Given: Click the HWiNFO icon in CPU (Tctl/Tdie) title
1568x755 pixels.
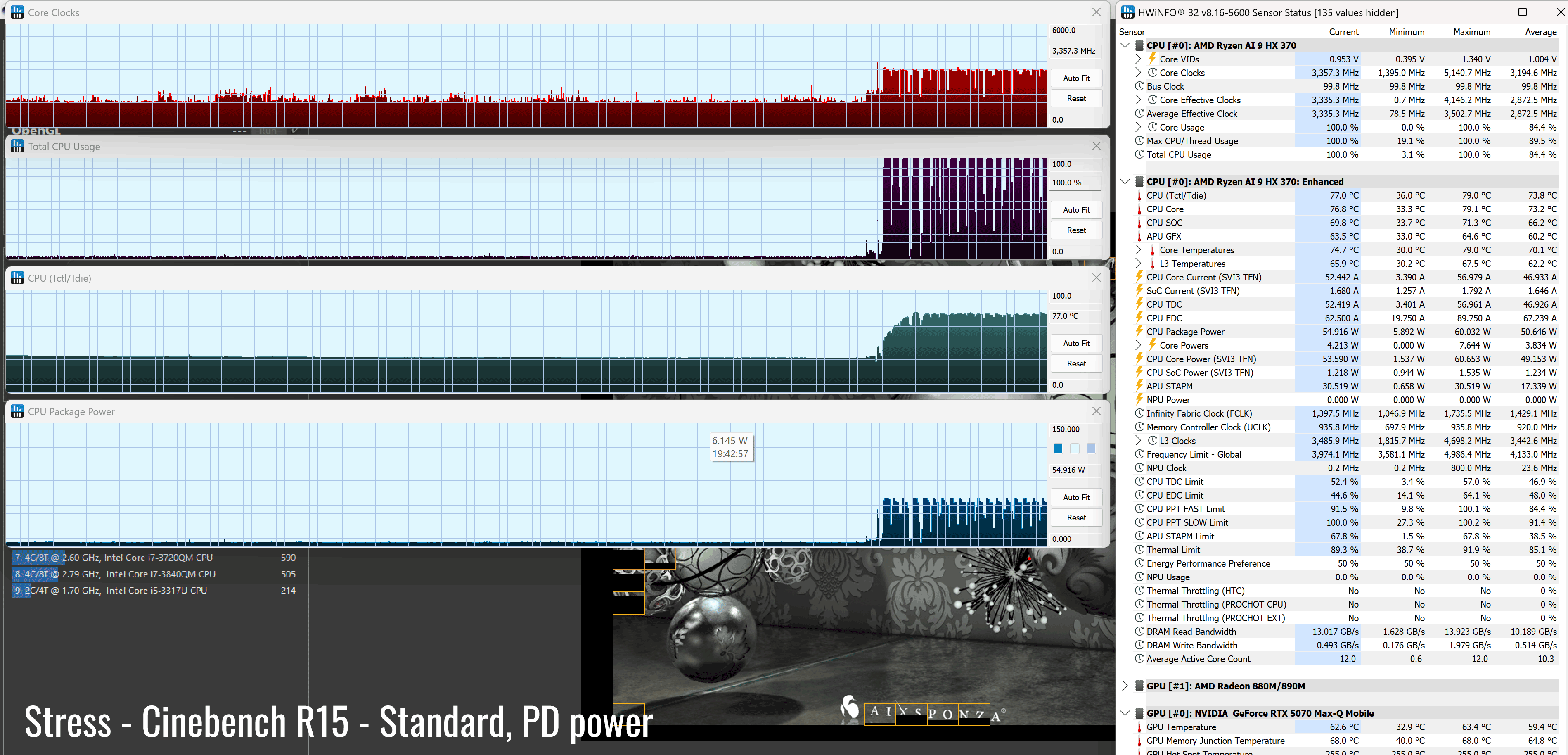Looking at the screenshot, I should tap(18, 278).
